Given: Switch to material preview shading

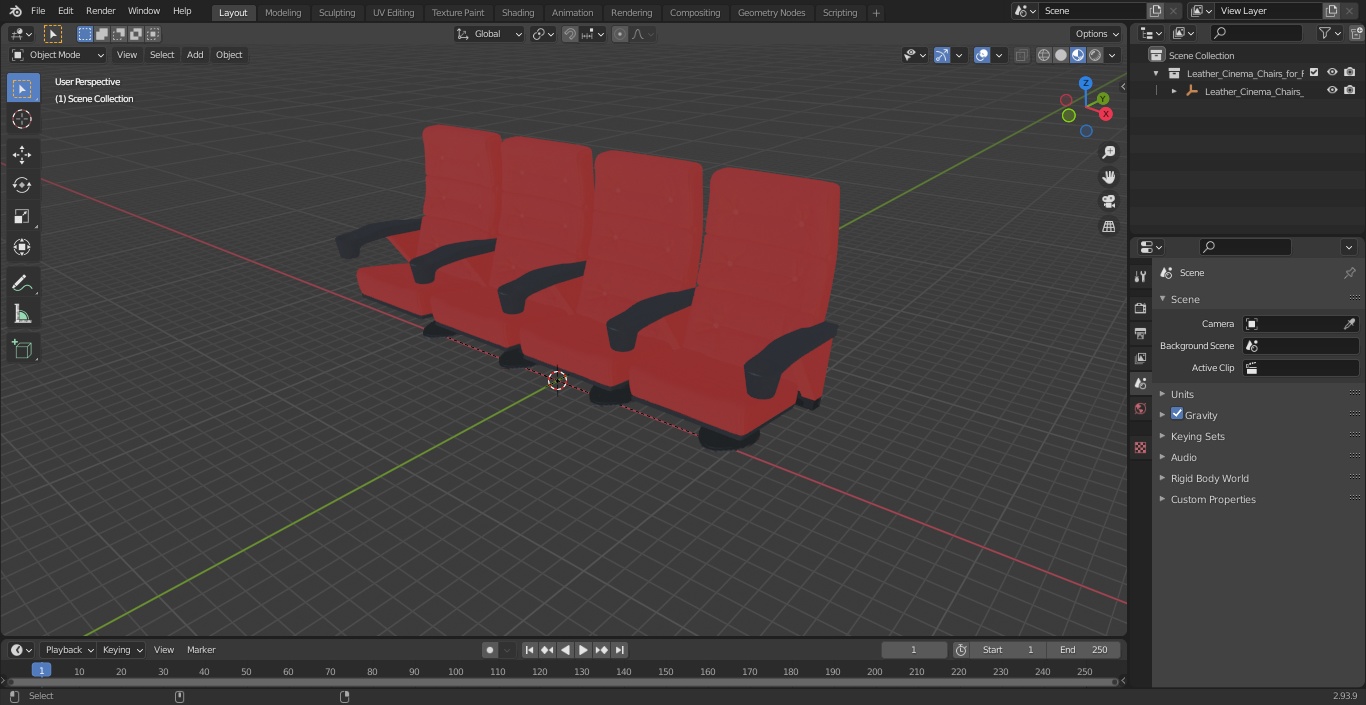Looking at the screenshot, I should click(1078, 55).
